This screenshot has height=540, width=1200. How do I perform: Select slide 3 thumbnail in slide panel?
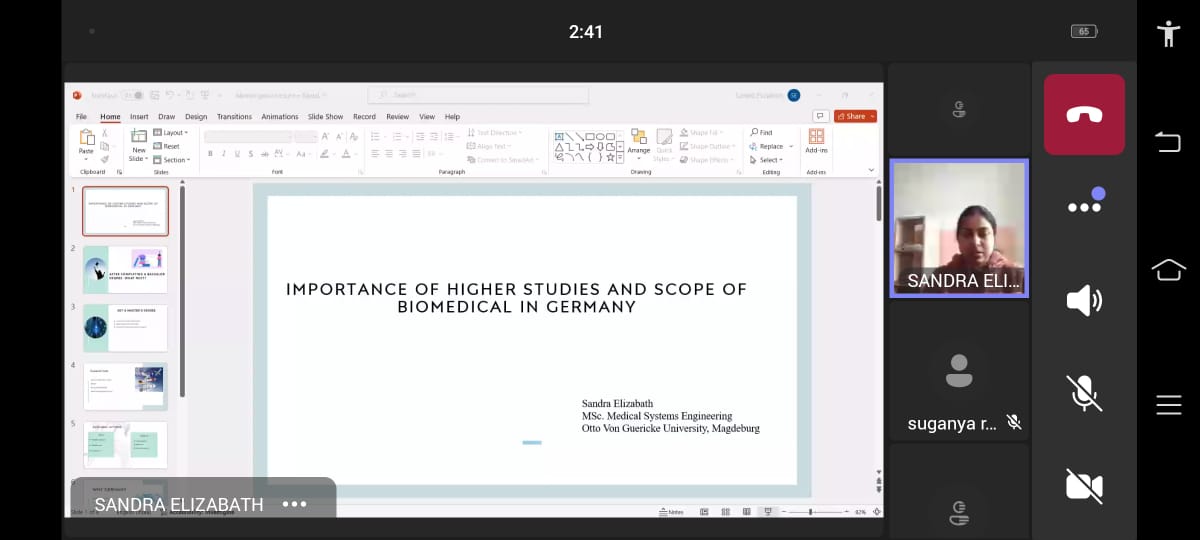[125, 328]
